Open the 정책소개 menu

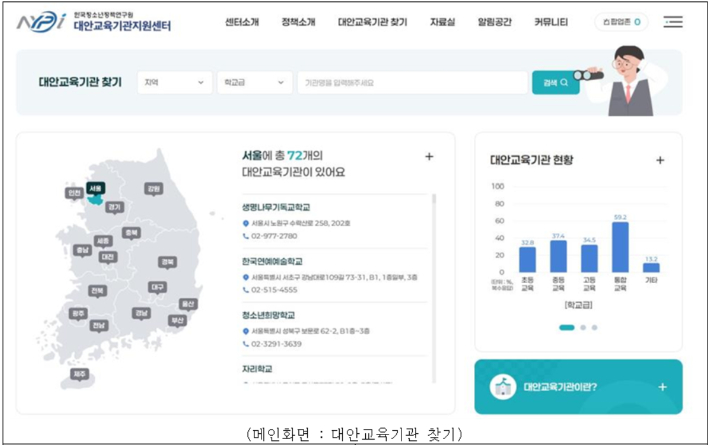point(298,22)
